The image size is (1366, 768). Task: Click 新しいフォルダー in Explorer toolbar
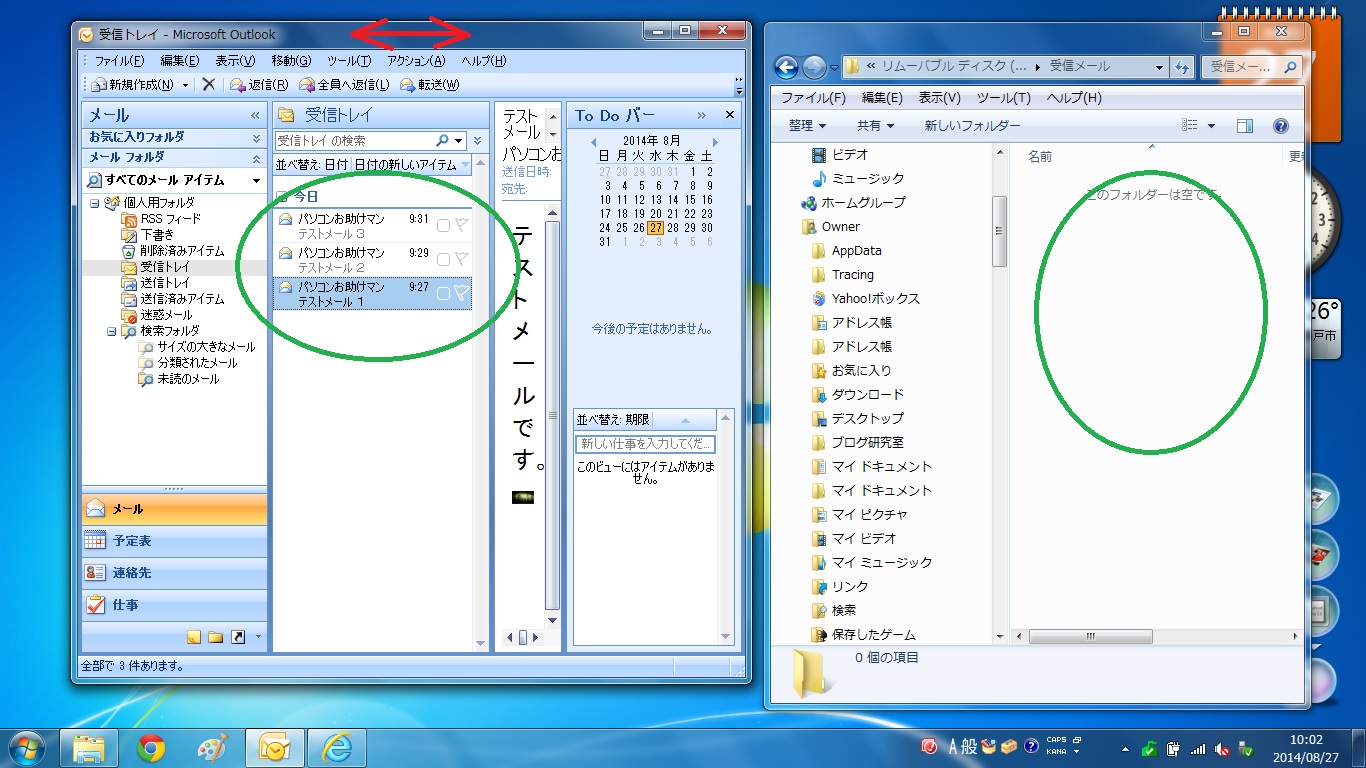pos(972,126)
